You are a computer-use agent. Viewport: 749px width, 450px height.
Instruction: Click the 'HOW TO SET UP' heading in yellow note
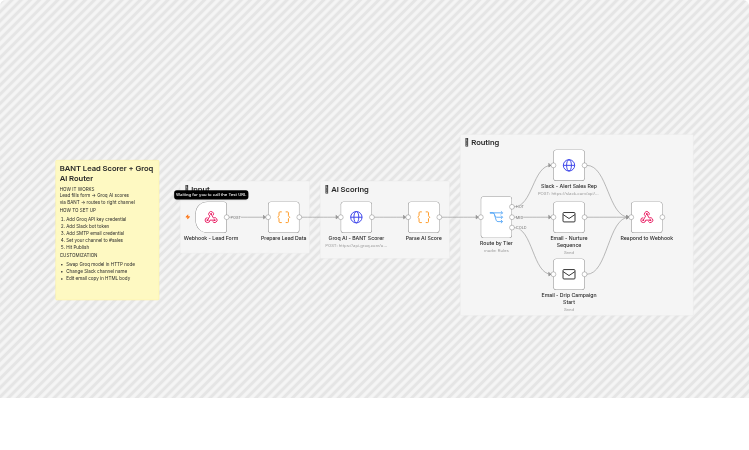[78, 210]
